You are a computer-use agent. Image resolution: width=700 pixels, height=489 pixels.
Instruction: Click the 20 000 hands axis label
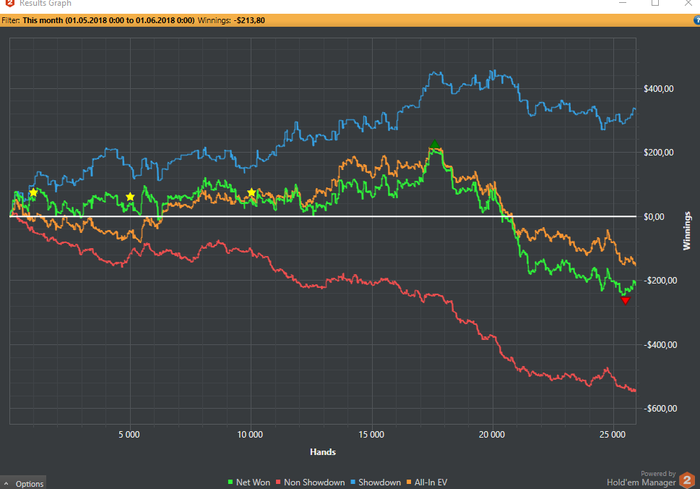click(x=492, y=435)
